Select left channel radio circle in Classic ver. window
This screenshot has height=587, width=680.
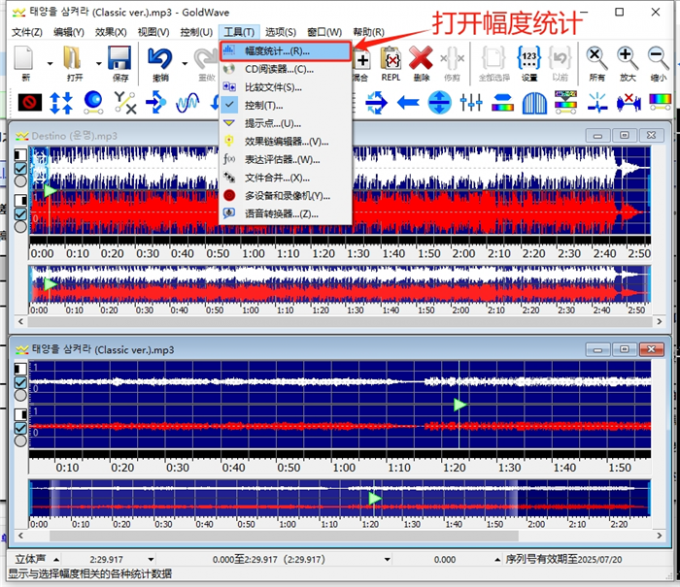[20, 395]
